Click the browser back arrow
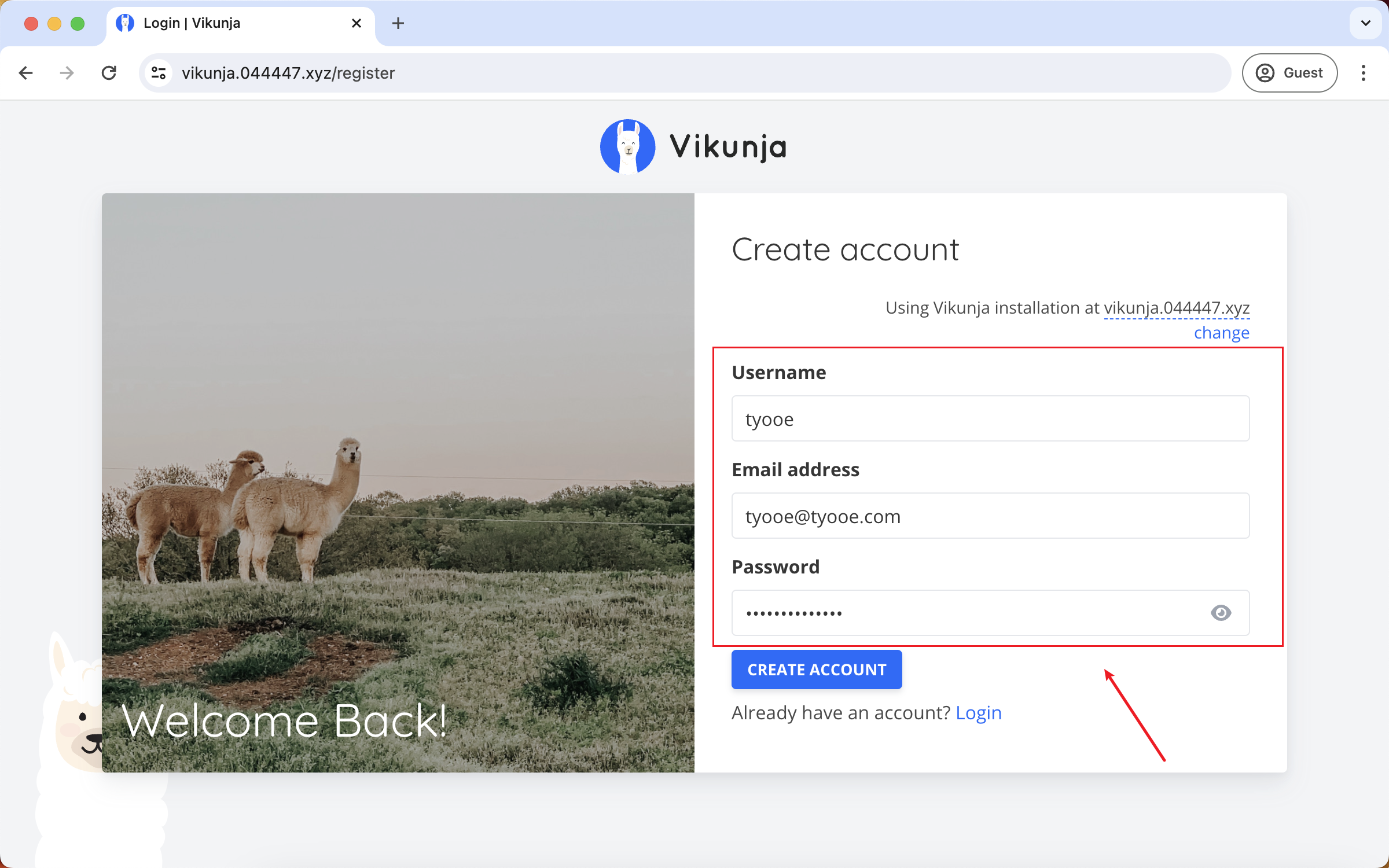1389x868 pixels. [25, 73]
